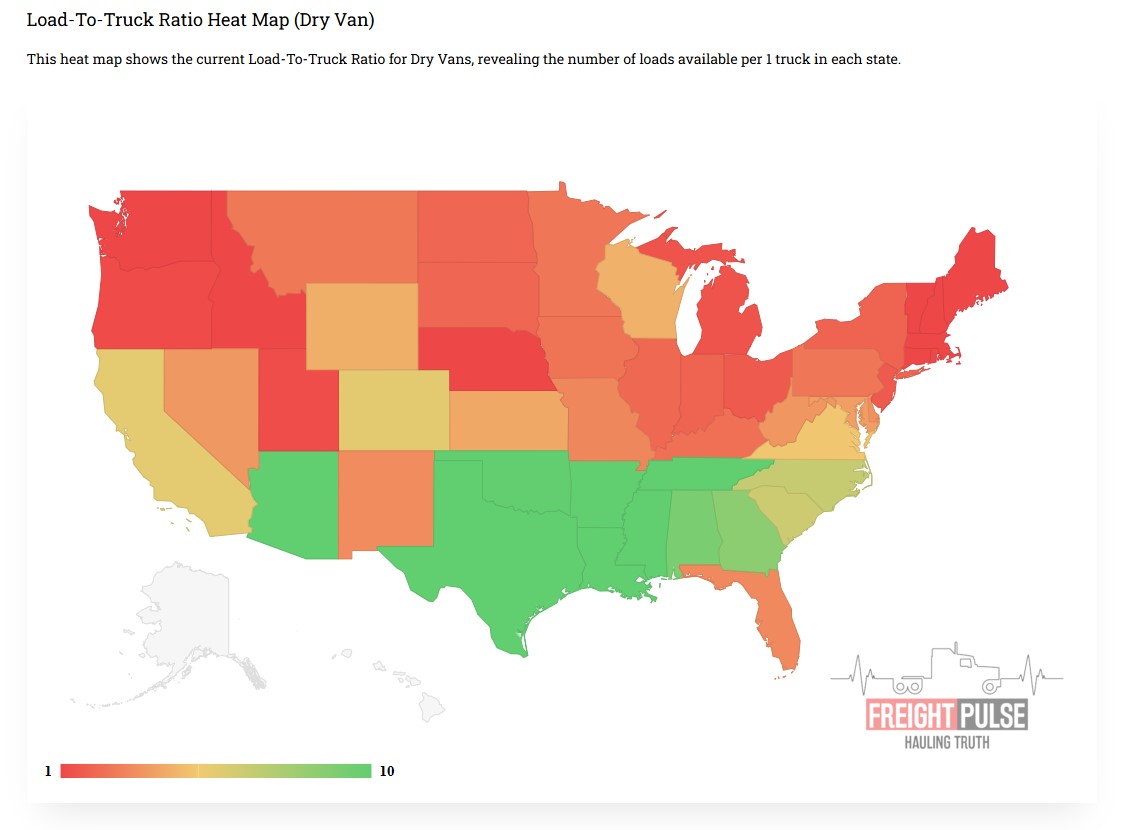The width and height of the screenshot is (1126, 830).
Task: Select the yellow Colorado state region
Action: 393,410
